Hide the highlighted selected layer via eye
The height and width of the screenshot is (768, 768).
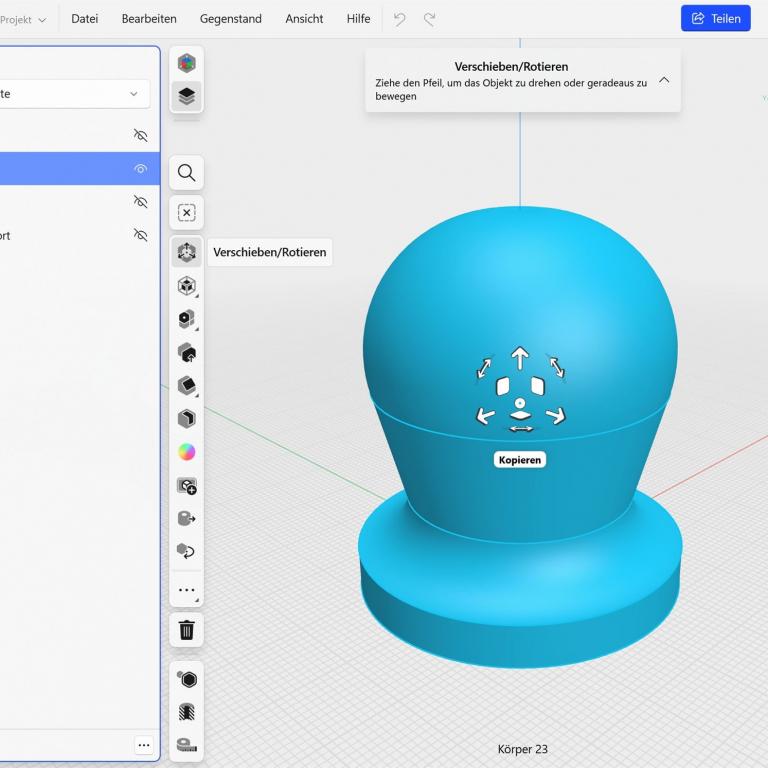click(x=140, y=169)
